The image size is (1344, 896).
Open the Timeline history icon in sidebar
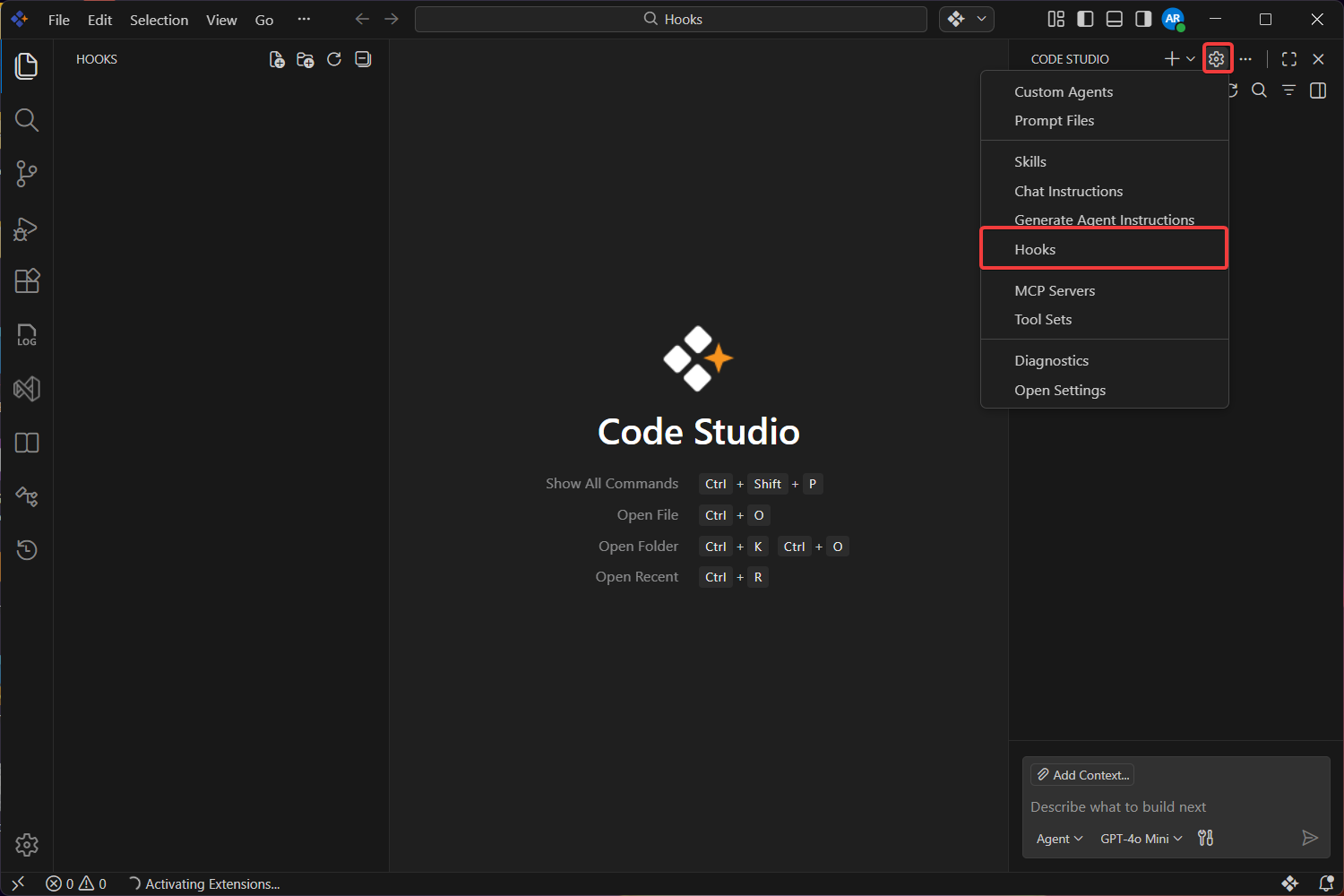pyautogui.click(x=27, y=549)
